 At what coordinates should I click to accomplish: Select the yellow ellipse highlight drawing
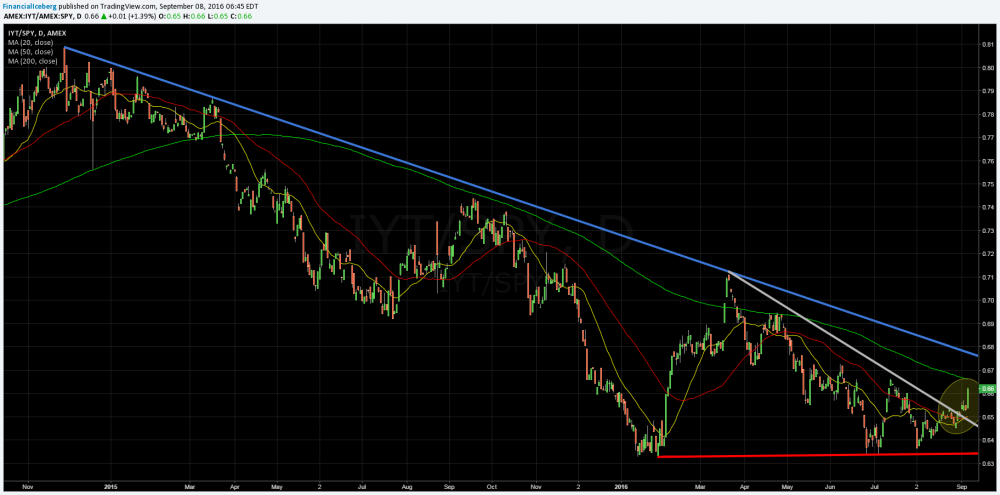[x=959, y=406]
